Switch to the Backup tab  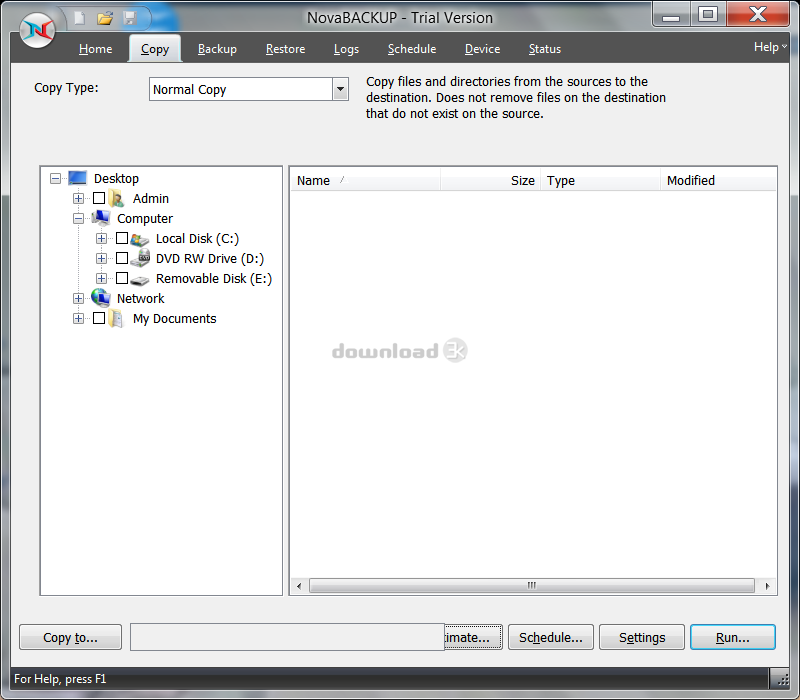pyautogui.click(x=217, y=49)
